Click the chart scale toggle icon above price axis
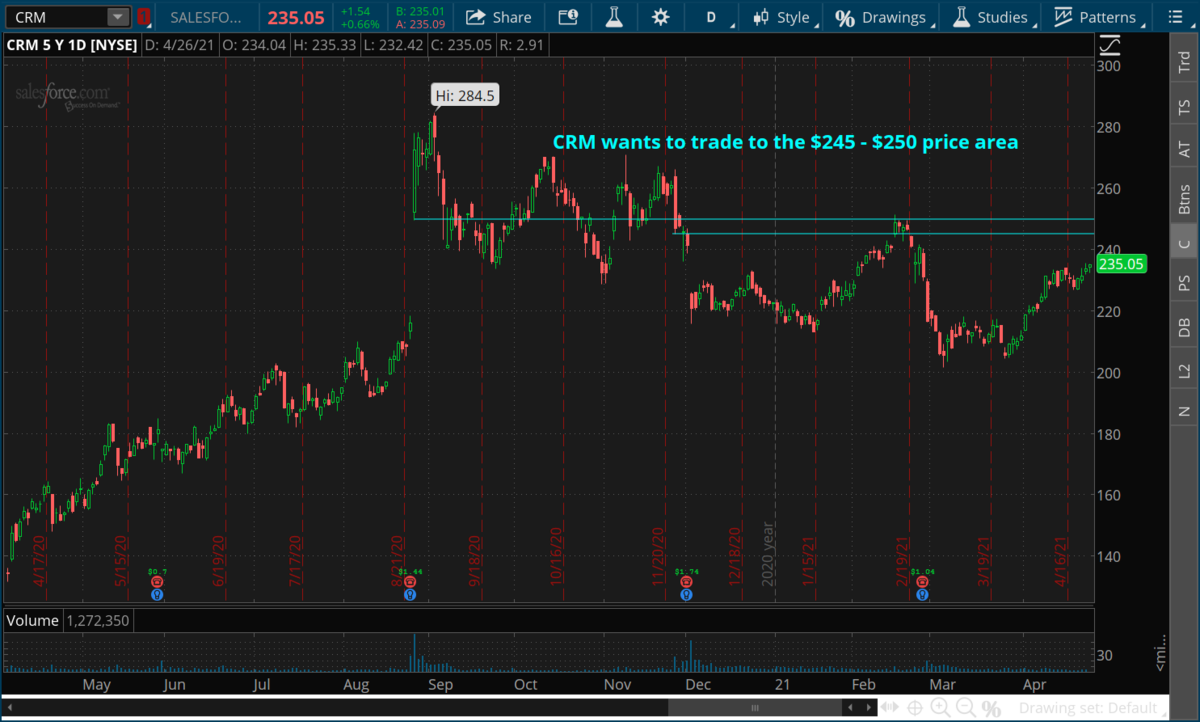 point(1108,46)
